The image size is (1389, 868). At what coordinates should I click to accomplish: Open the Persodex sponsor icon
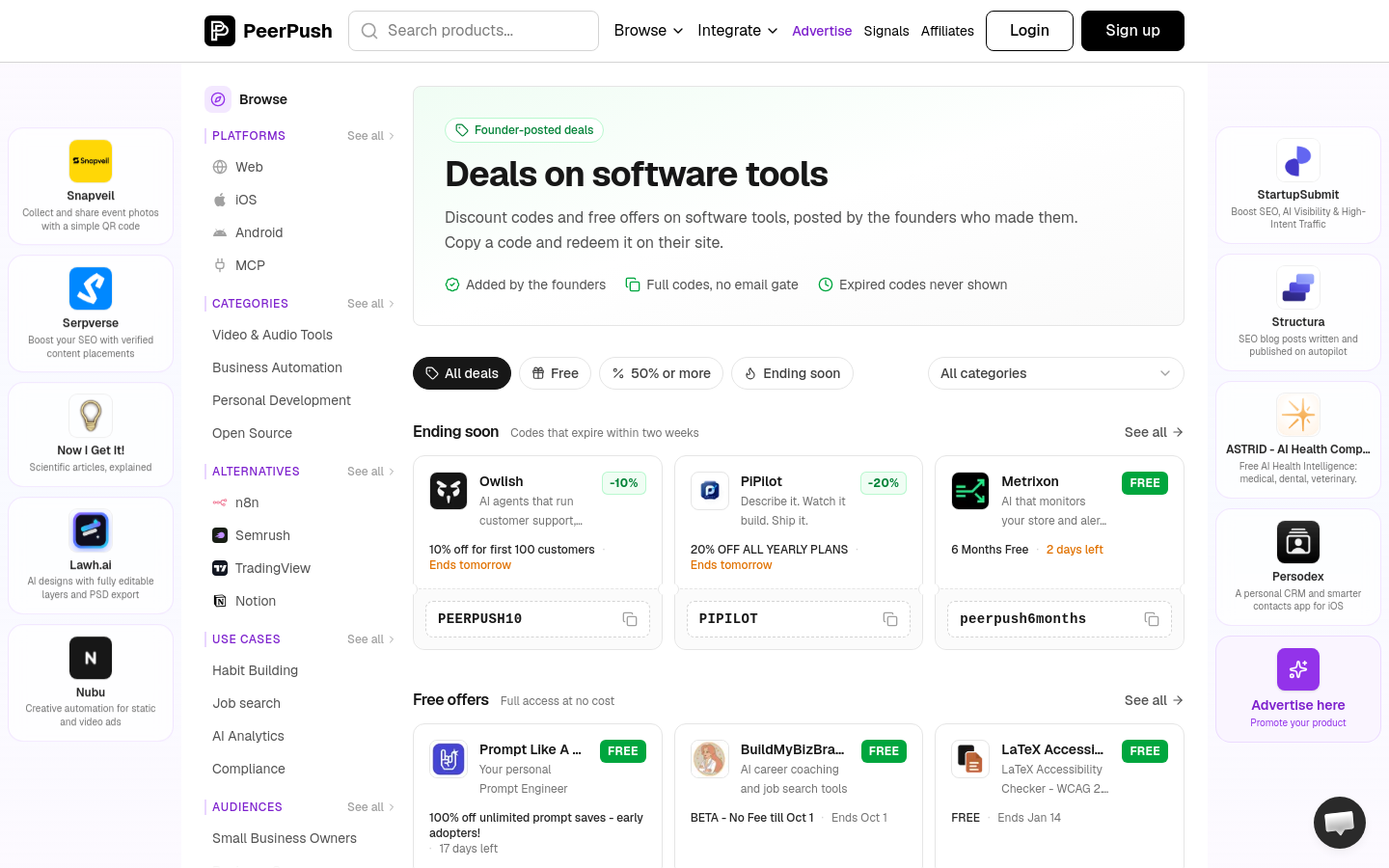1298,542
